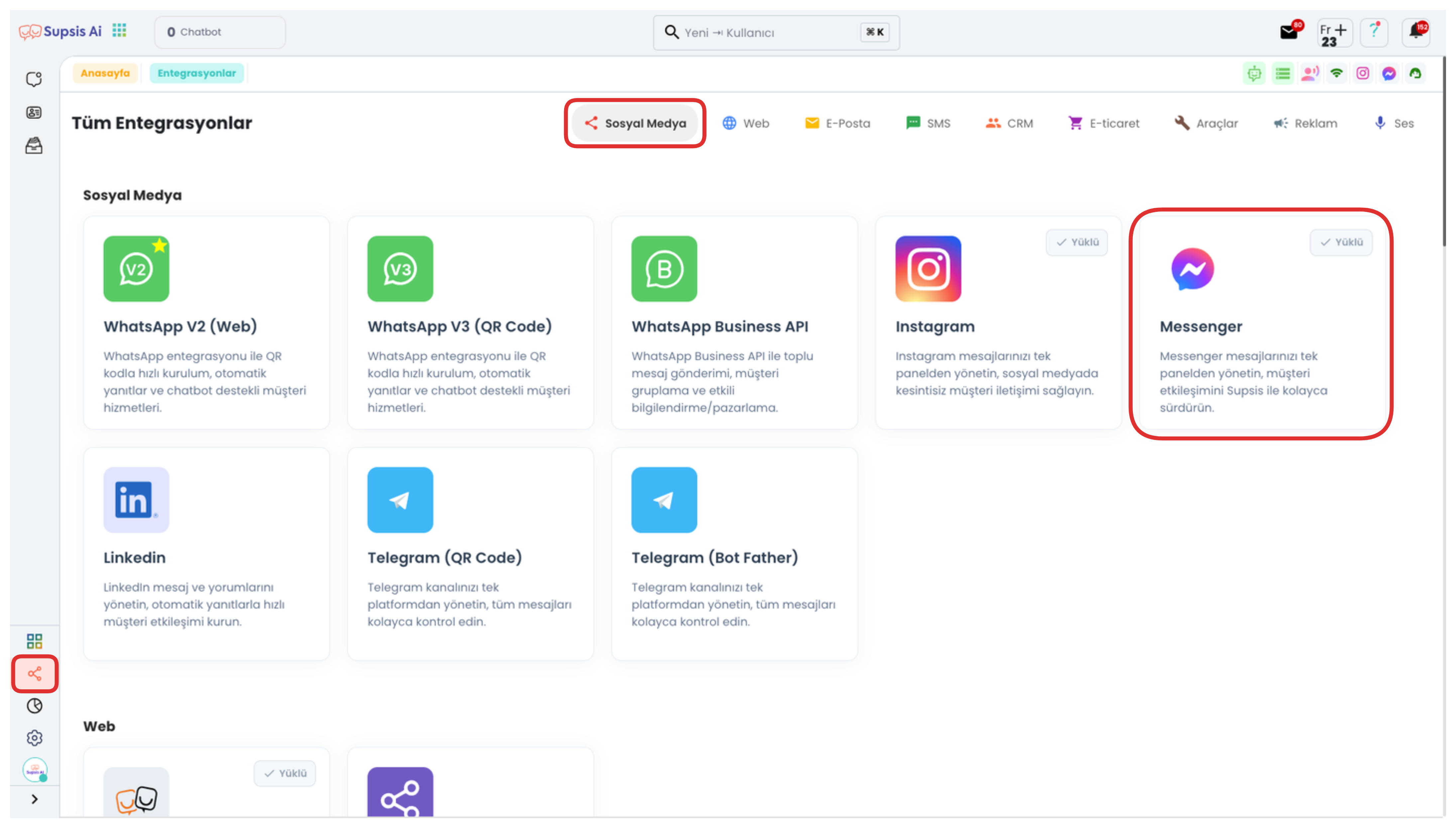Open the Supsis Ai logo home

click(x=60, y=31)
